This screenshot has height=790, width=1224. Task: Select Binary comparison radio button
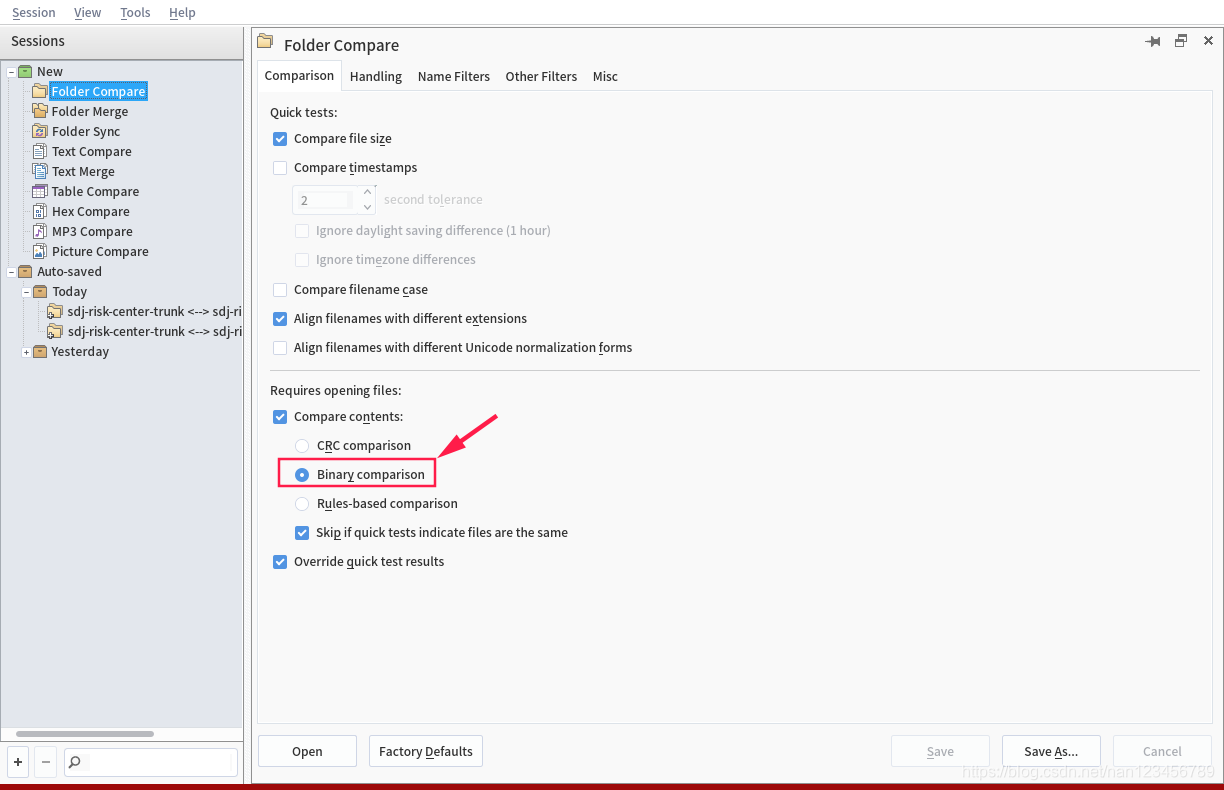[x=302, y=475]
